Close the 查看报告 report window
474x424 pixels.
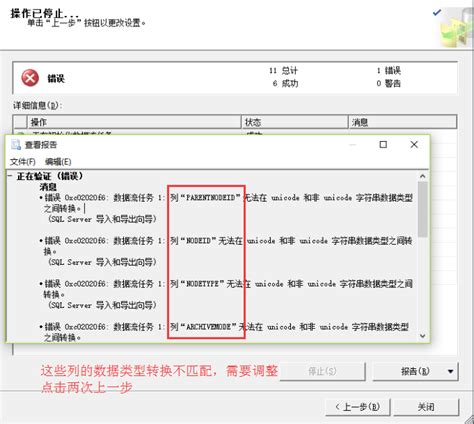[414, 144]
